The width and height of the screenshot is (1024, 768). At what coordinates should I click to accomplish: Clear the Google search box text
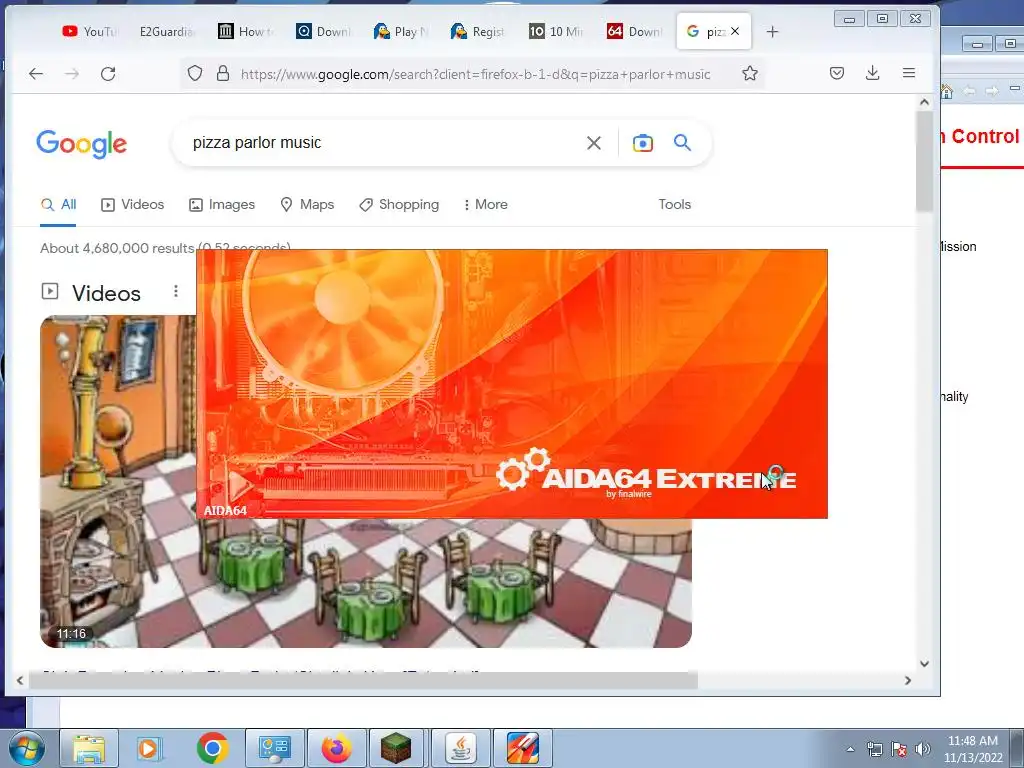[x=594, y=143]
